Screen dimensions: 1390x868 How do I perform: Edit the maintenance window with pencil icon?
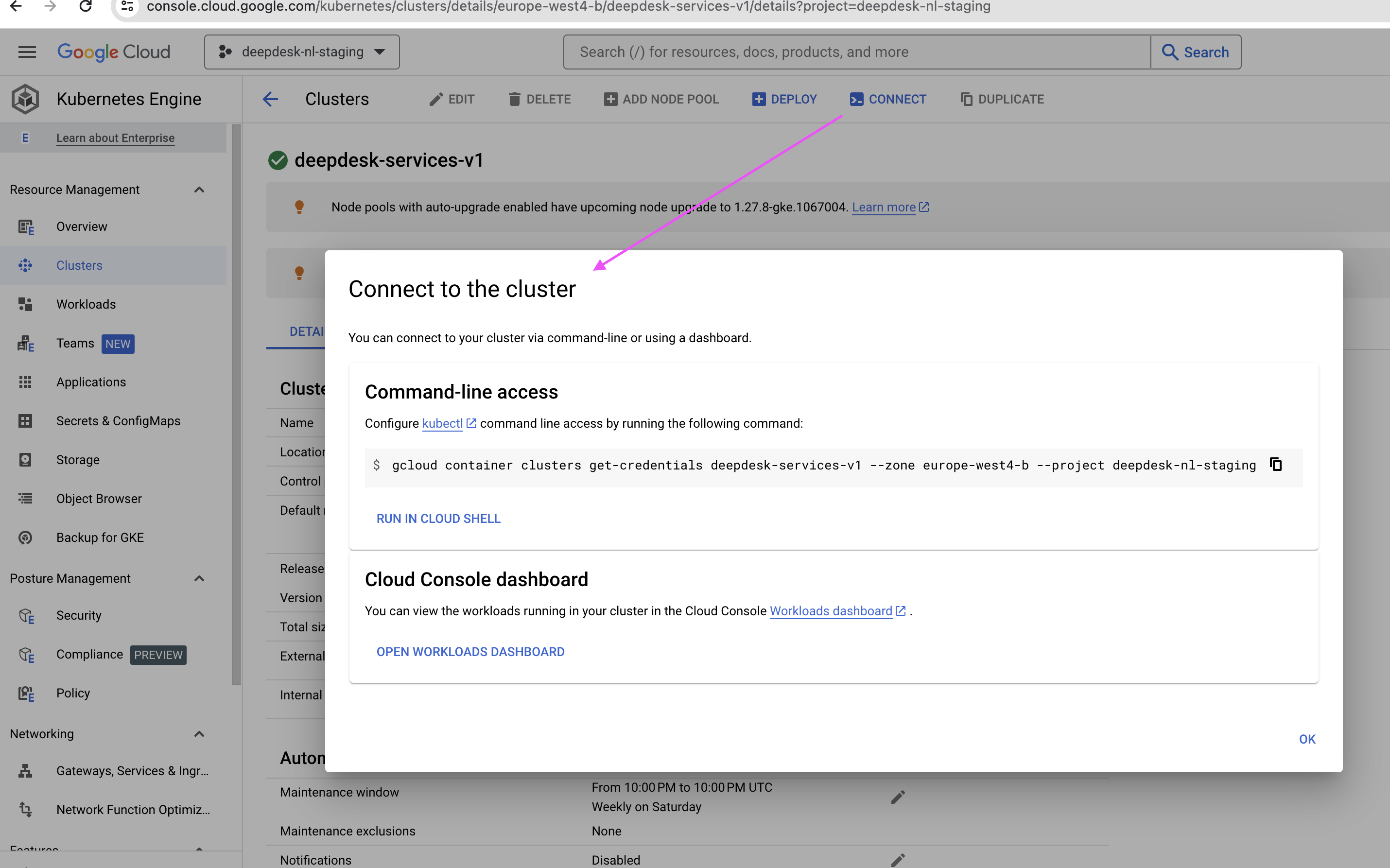pos(898,797)
